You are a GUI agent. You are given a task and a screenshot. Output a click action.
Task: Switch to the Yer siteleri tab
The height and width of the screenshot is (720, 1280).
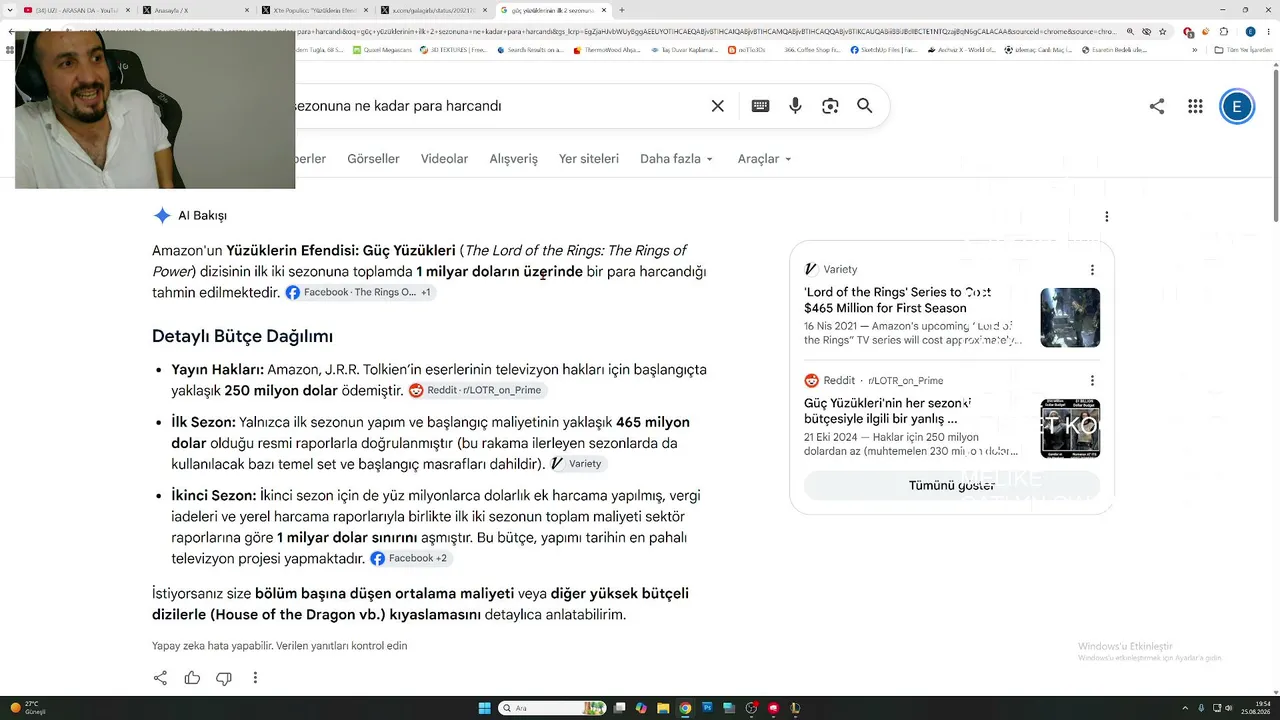[x=589, y=159]
